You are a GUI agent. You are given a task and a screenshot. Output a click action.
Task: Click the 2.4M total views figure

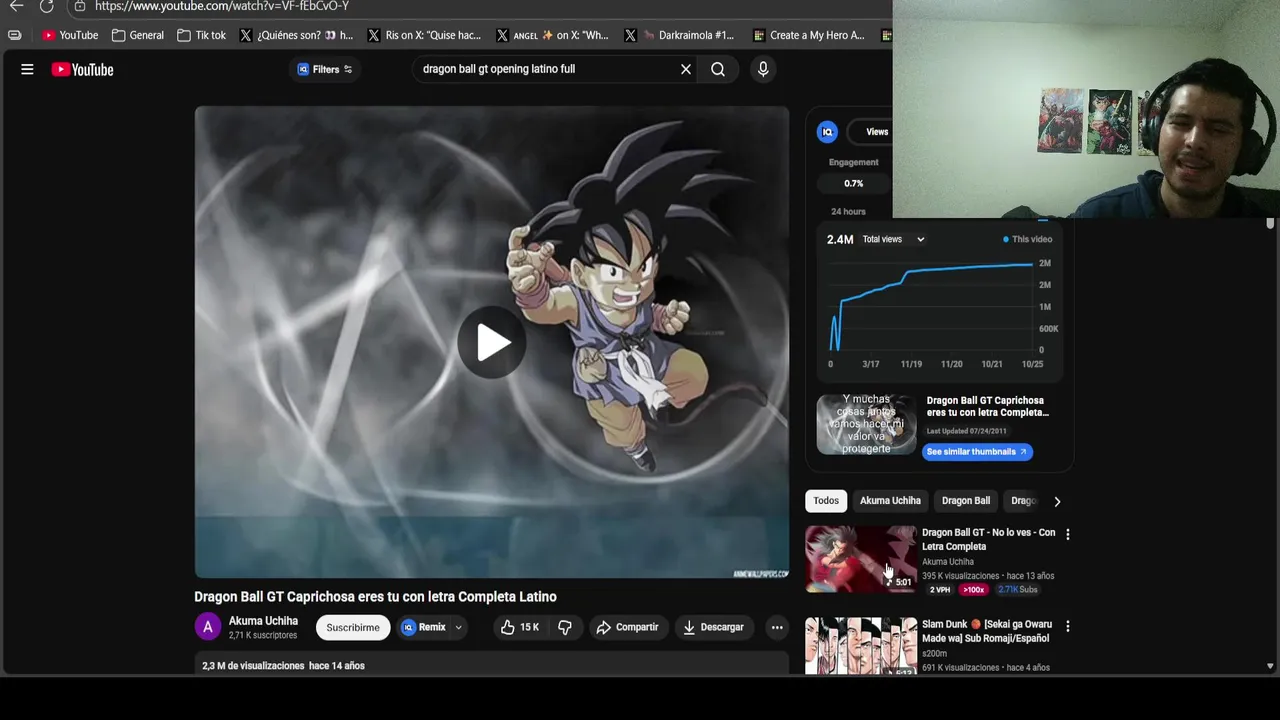(x=840, y=239)
